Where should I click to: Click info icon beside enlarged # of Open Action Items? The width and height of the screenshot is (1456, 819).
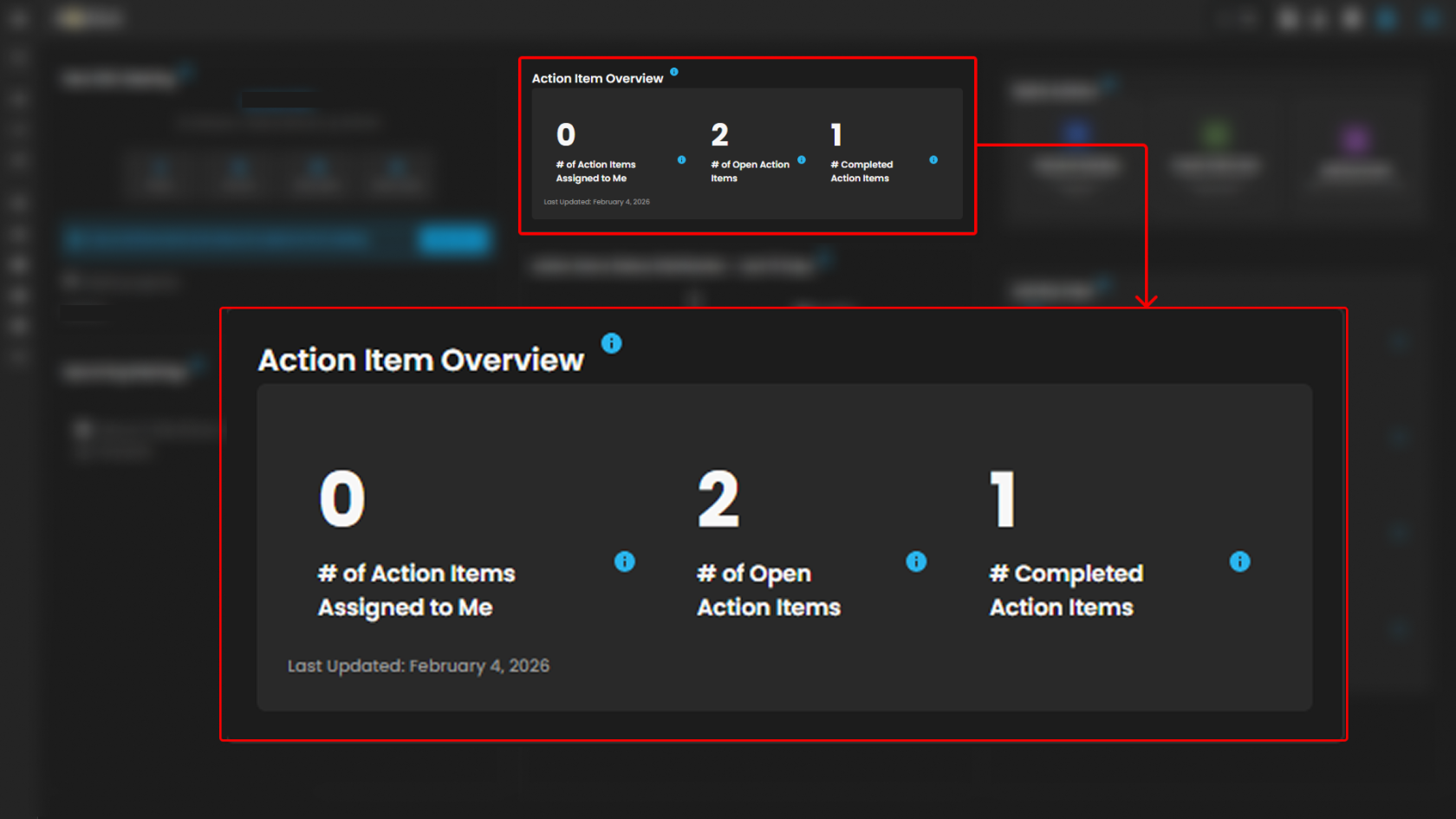[916, 562]
